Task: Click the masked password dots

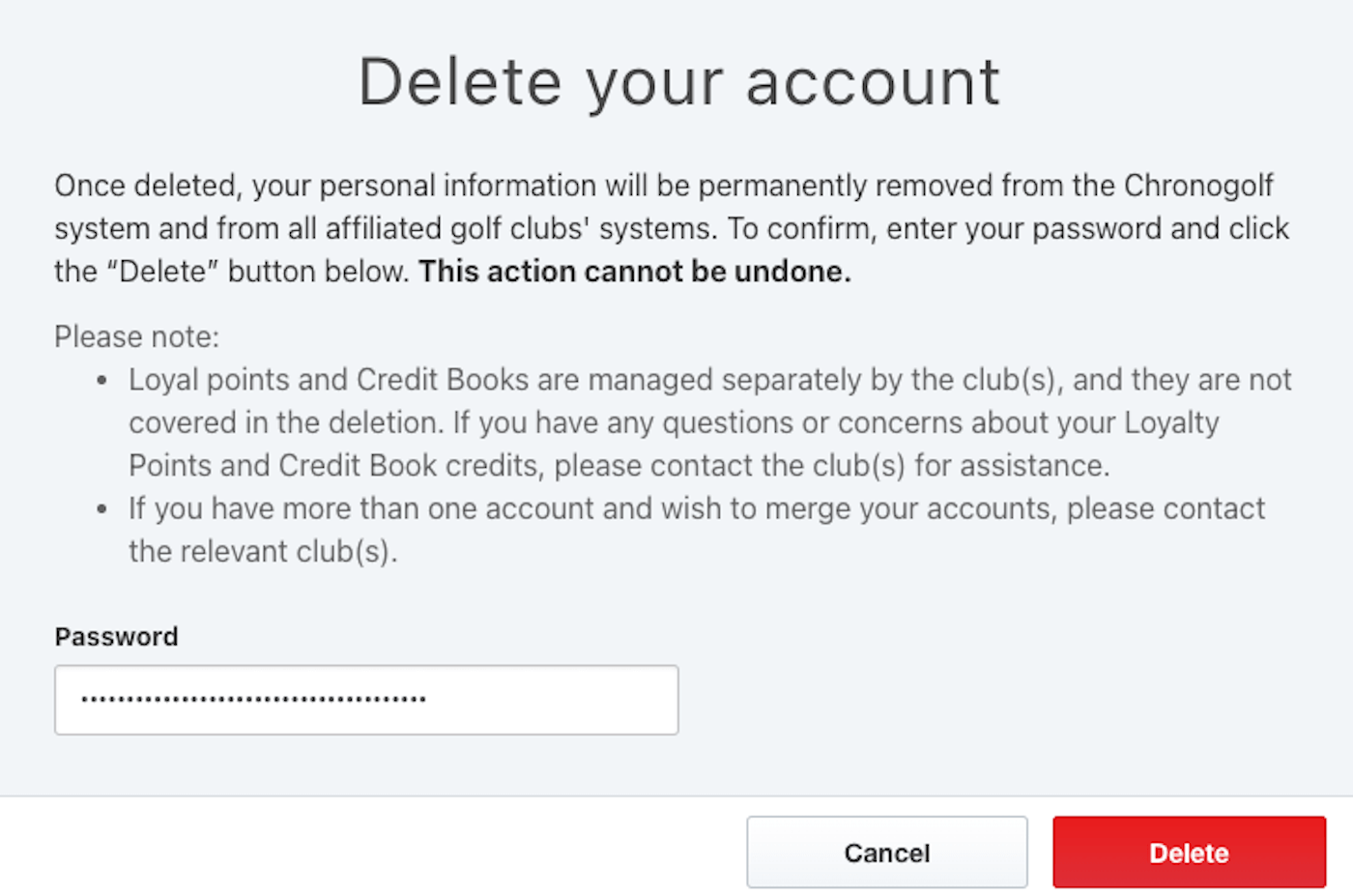Action: pos(253,699)
